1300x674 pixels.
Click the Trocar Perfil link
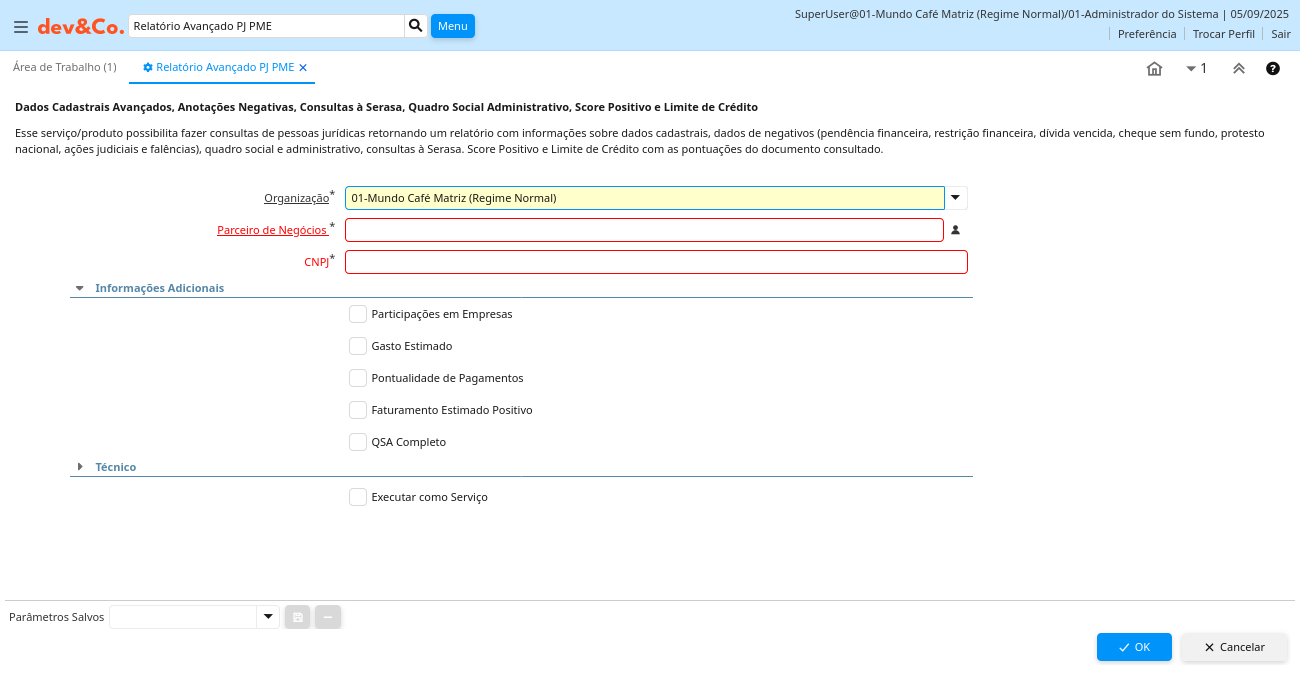(1224, 34)
